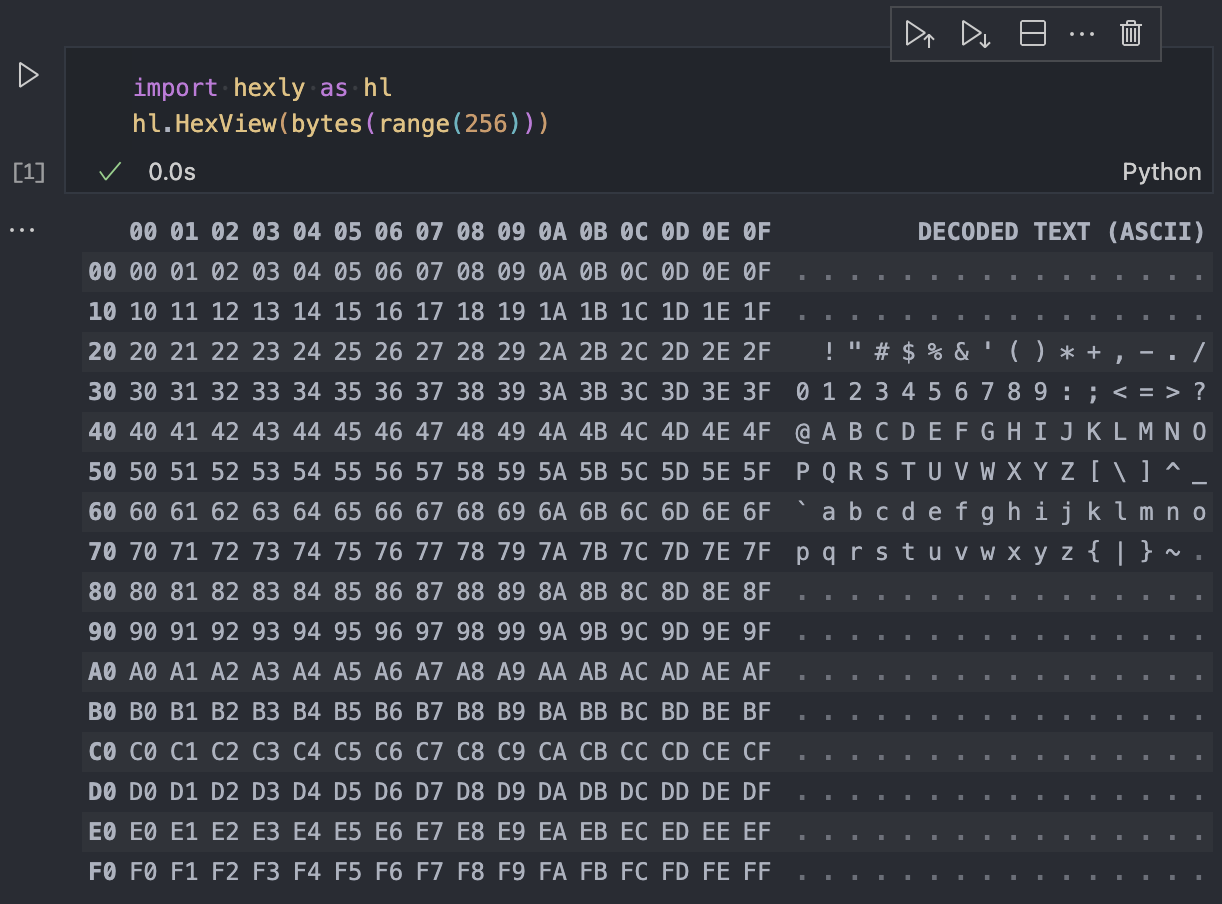Delete the cell with trash icon
1222x904 pixels.
click(x=1131, y=34)
